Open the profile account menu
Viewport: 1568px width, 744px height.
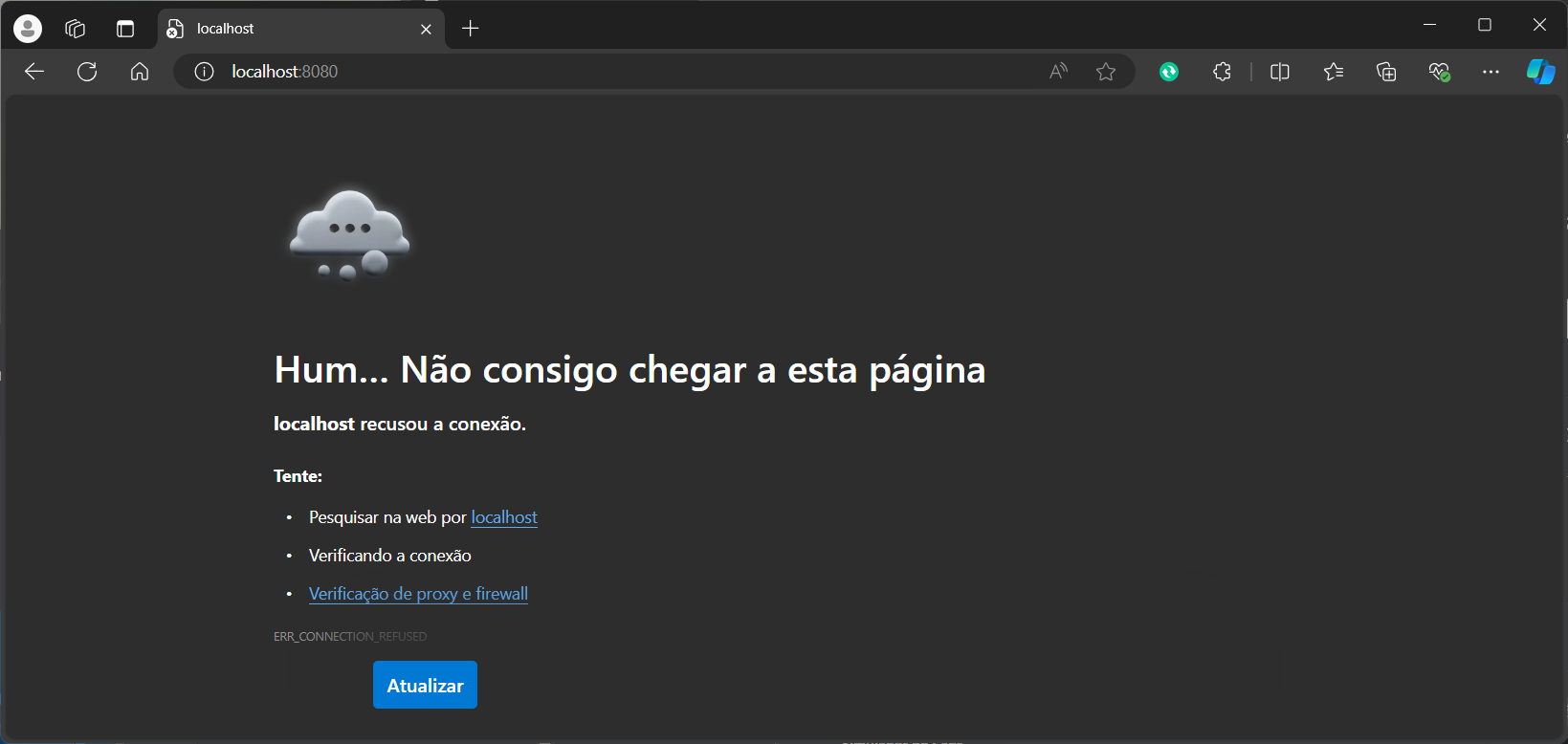click(x=28, y=29)
